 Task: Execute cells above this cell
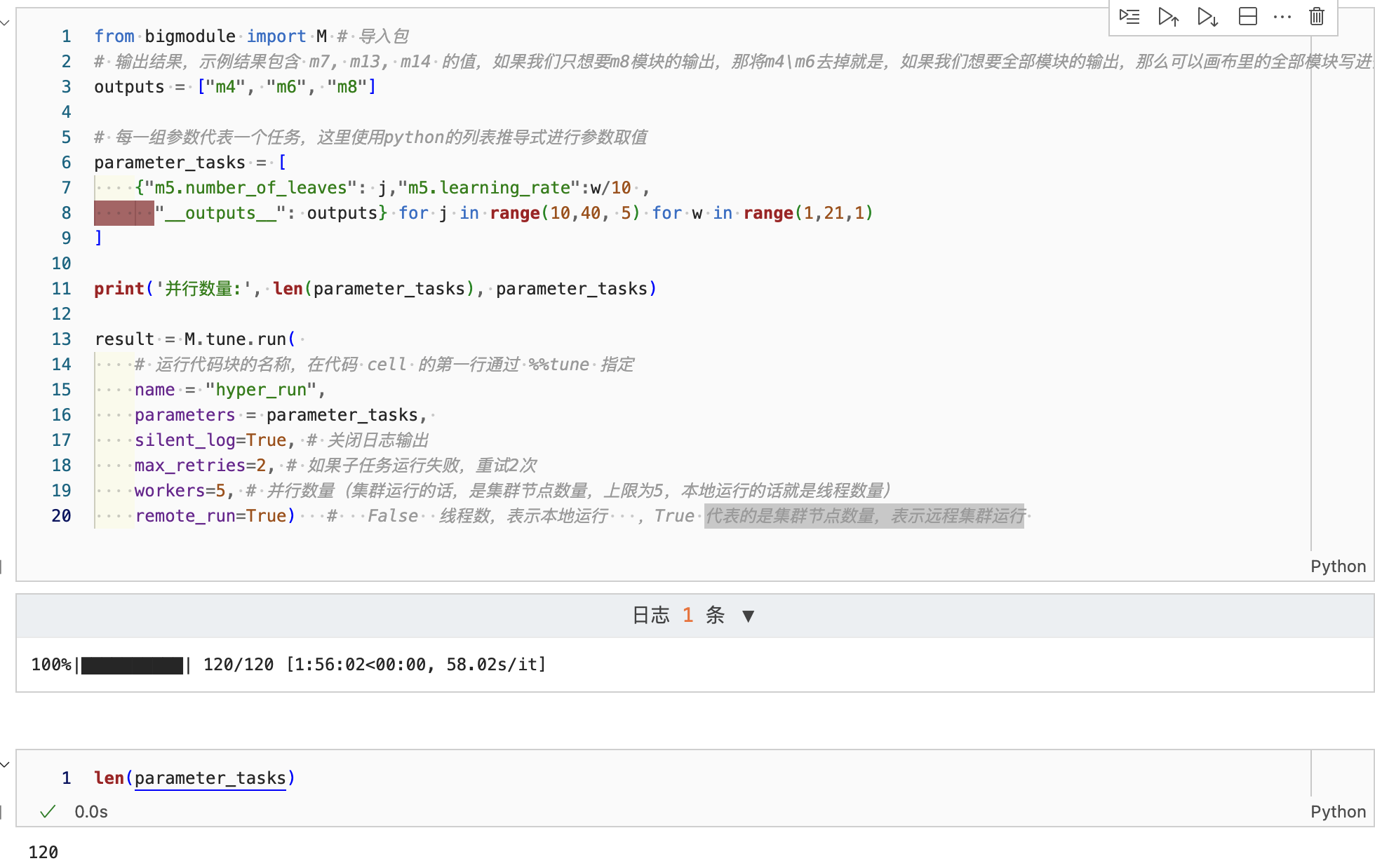tap(1169, 16)
